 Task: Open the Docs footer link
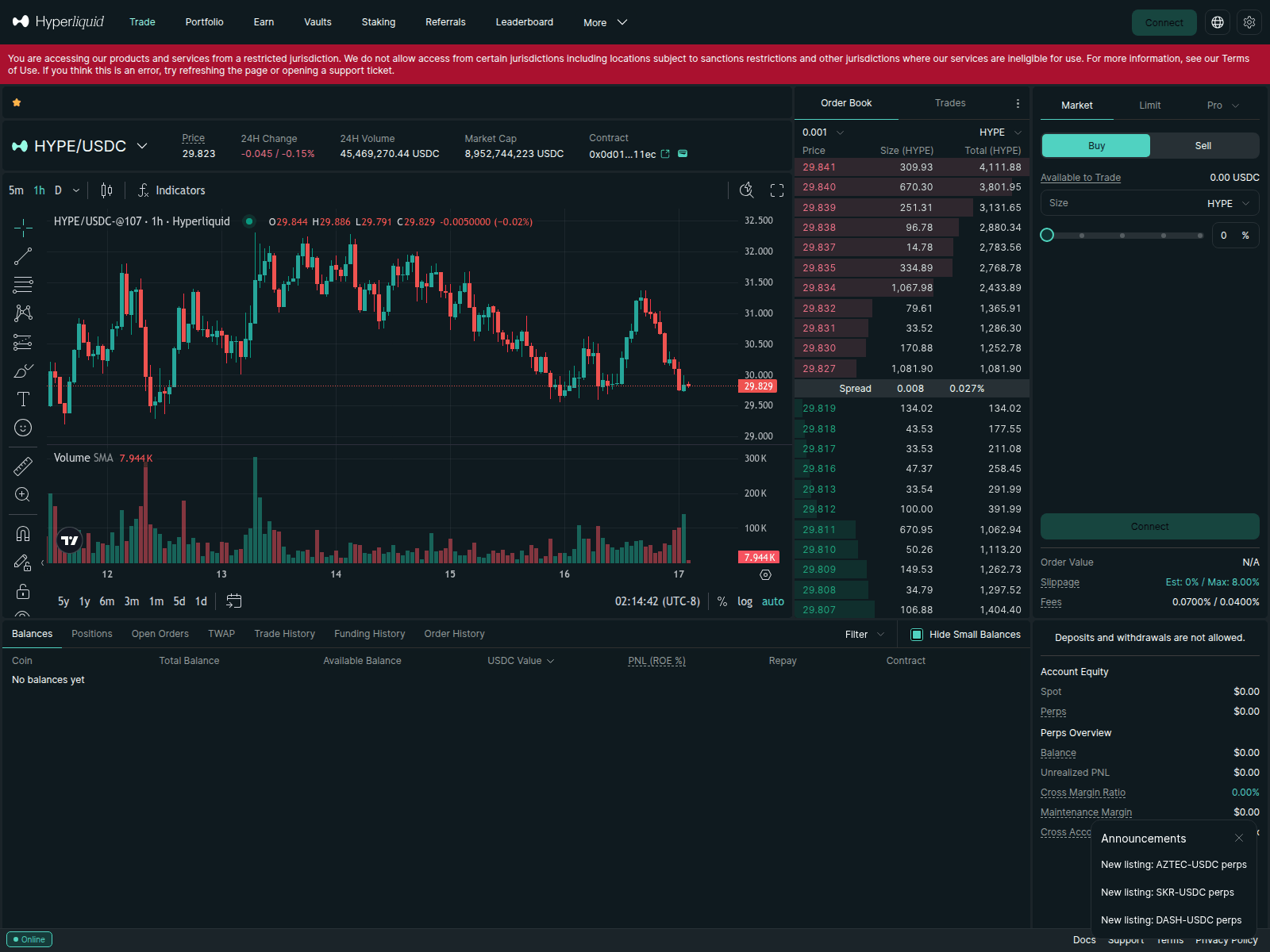[x=1084, y=939]
